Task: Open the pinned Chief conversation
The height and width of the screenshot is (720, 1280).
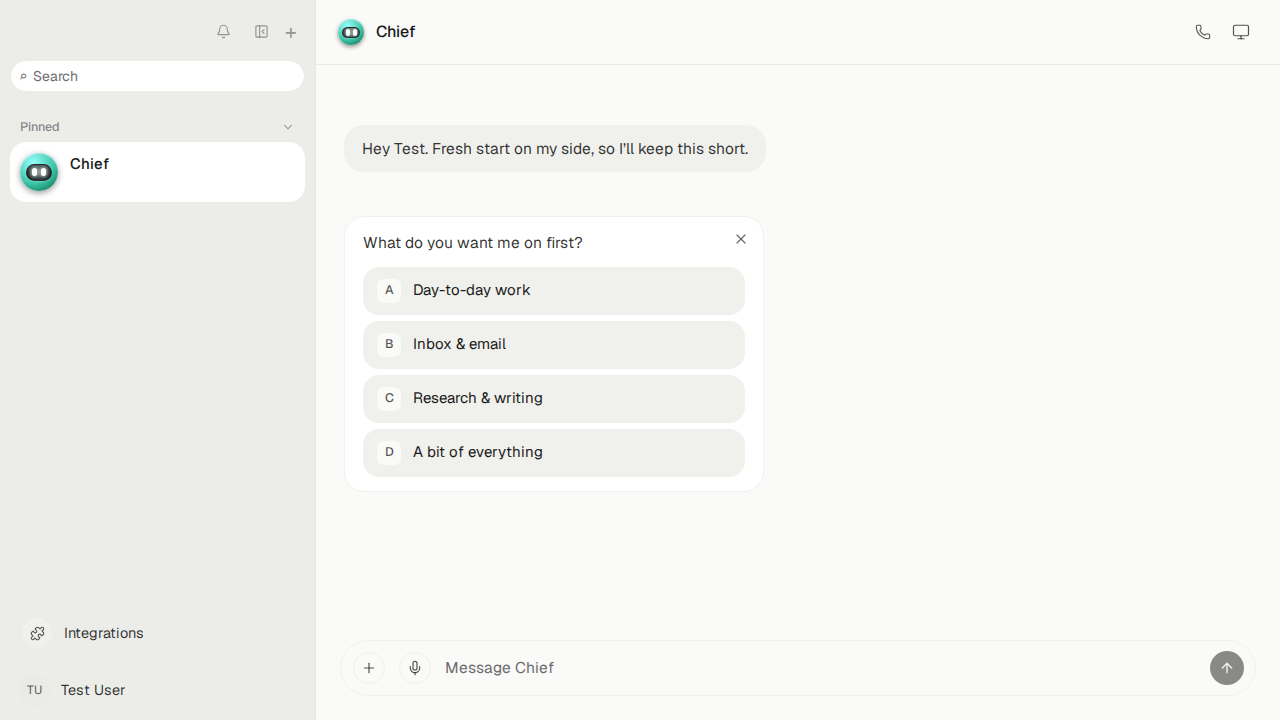Action: click(x=157, y=172)
